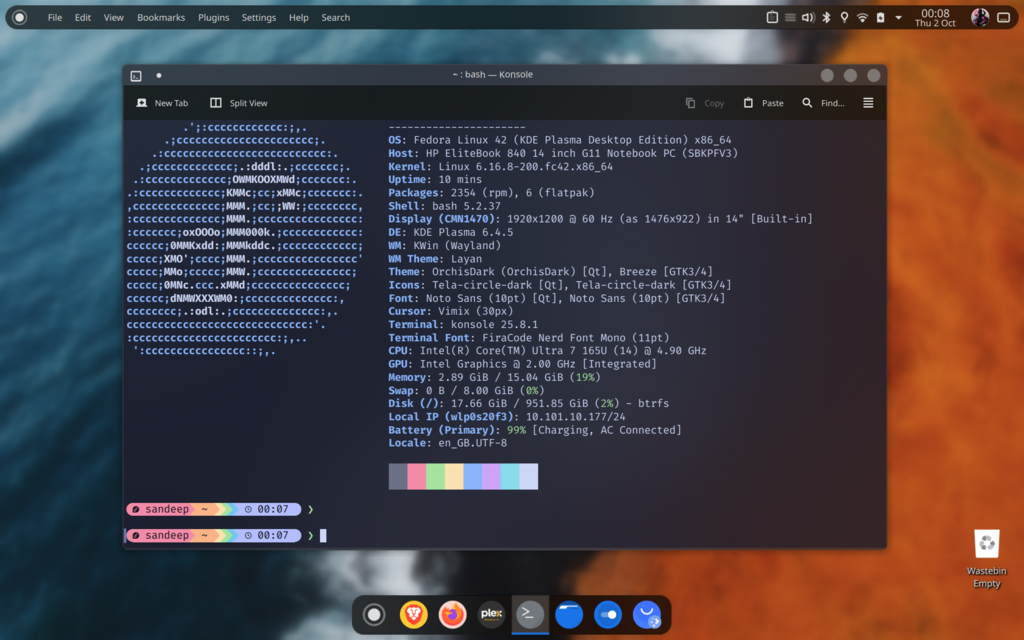The height and width of the screenshot is (640, 1024).
Task: Open the file manager from dock
Action: (x=569, y=615)
